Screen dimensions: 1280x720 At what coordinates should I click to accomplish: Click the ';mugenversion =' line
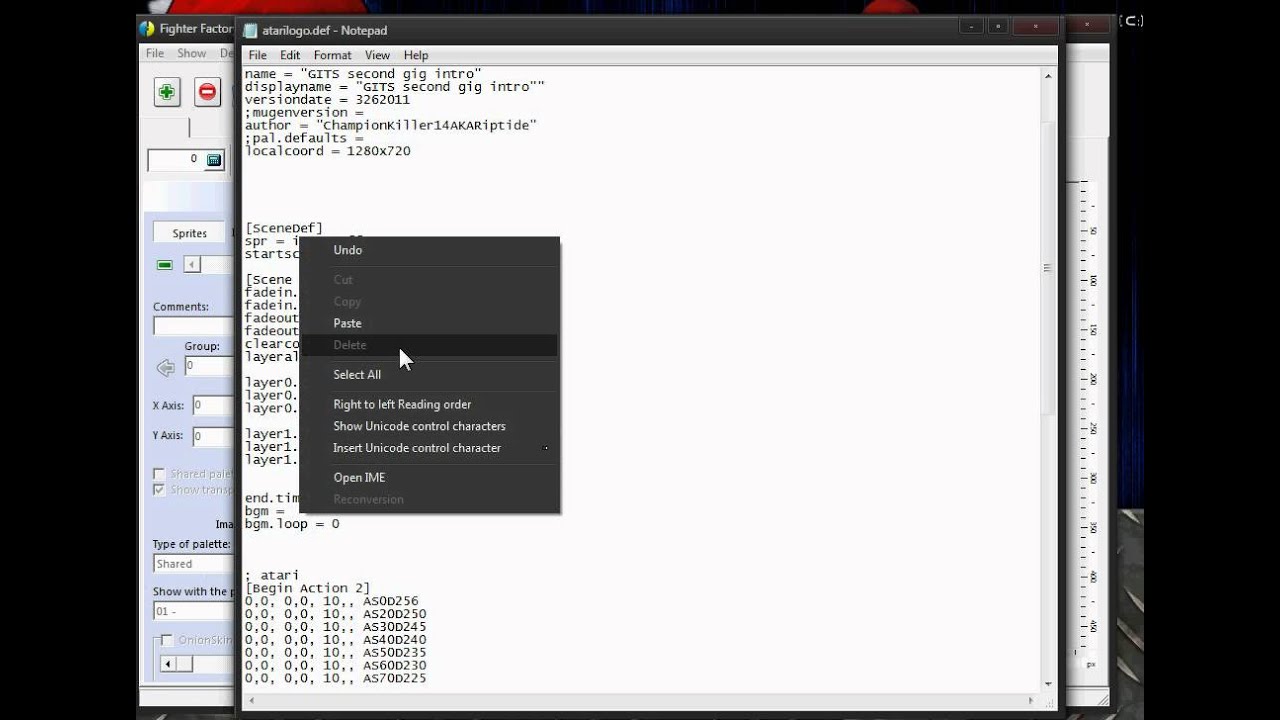click(304, 113)
